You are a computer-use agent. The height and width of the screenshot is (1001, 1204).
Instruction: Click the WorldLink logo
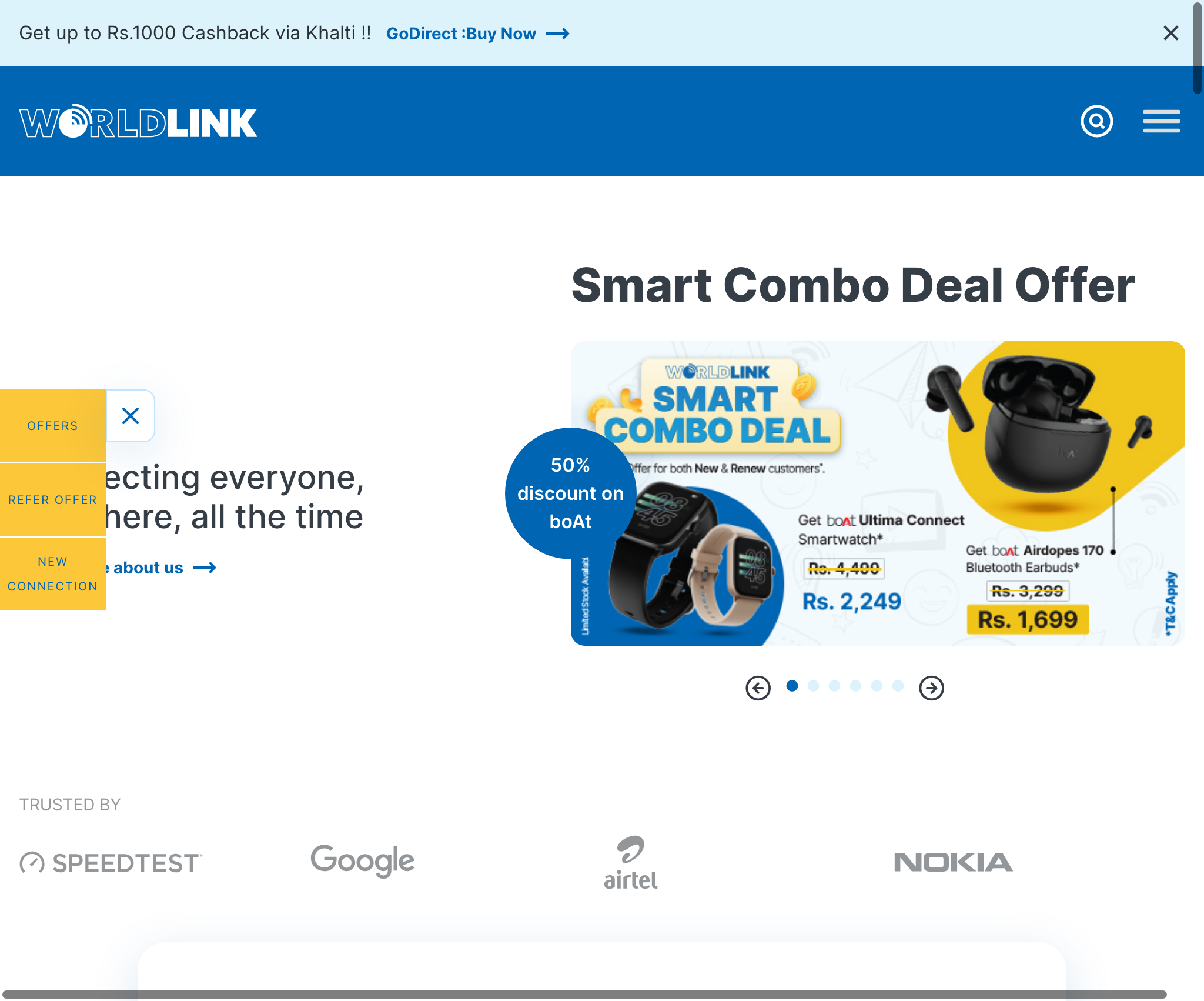tap(138, 121)
